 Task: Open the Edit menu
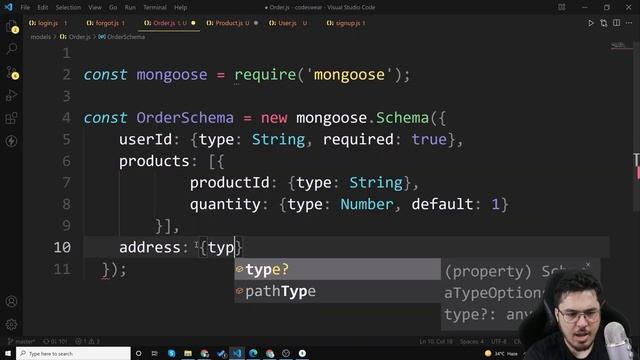42,7
